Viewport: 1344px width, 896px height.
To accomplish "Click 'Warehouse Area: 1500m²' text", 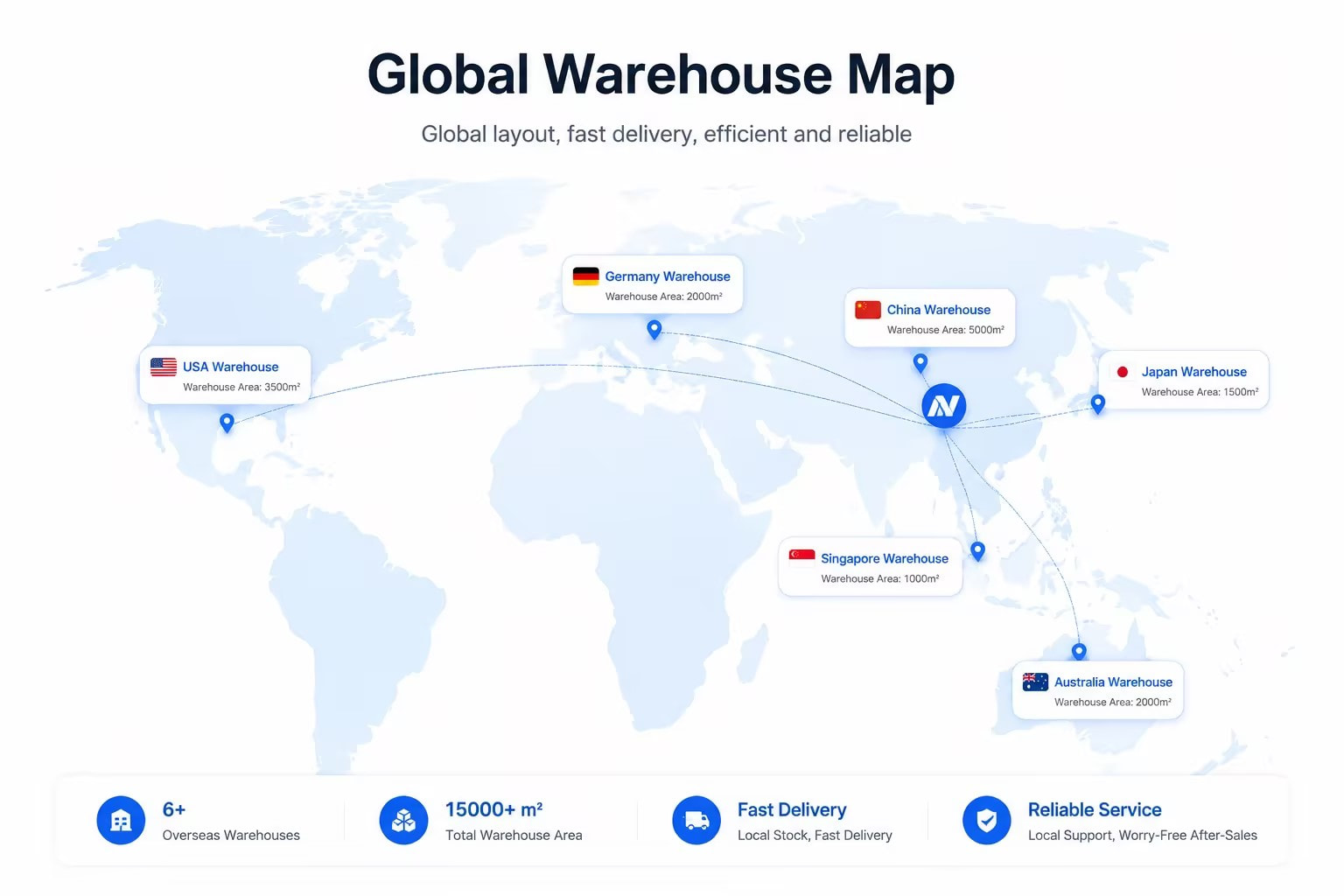I will (x=1200, y=392).
